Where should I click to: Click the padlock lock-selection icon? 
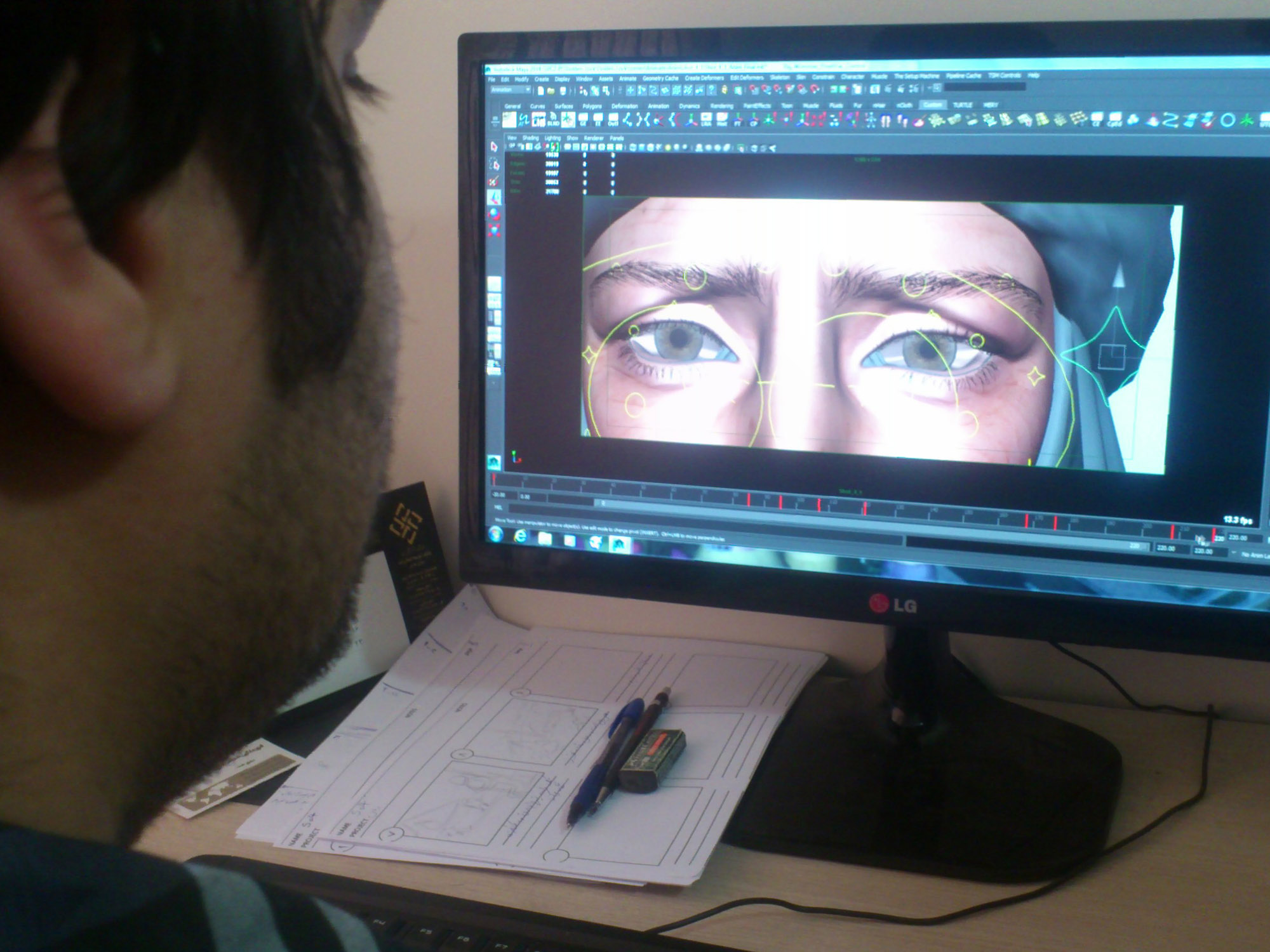pos(725,89)
